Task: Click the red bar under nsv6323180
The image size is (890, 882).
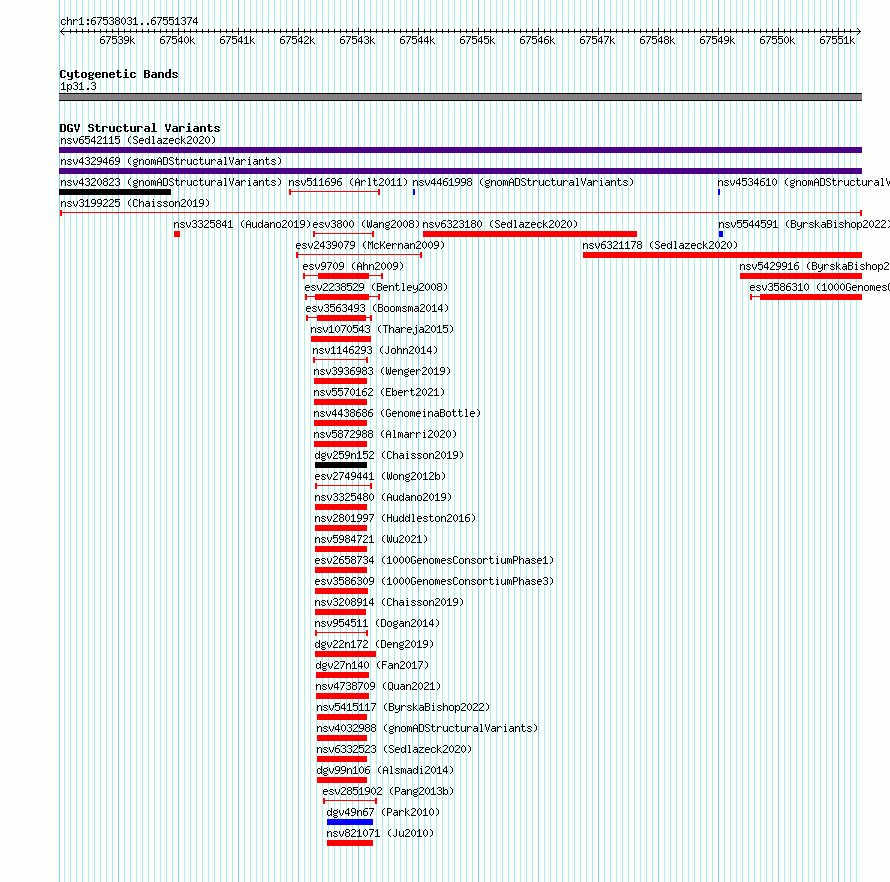Action: (x=530, y=234)
